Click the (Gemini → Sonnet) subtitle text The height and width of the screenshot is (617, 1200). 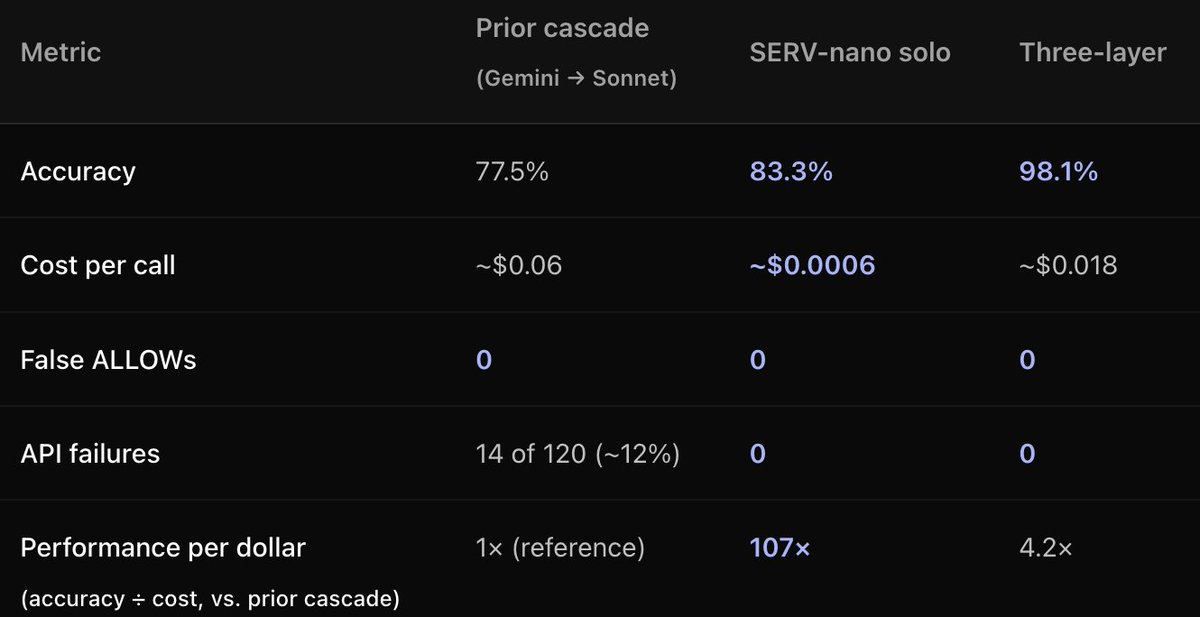pos(576,79)
